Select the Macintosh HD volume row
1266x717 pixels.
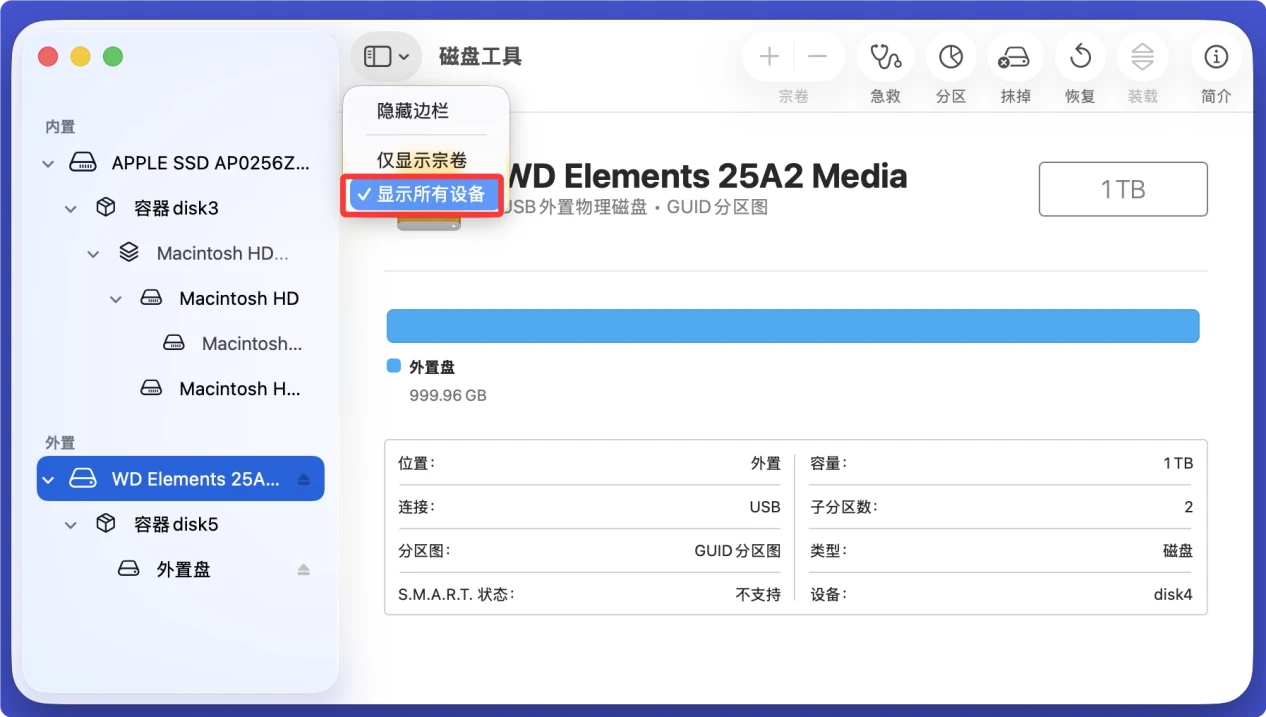(x=181, y=298)
